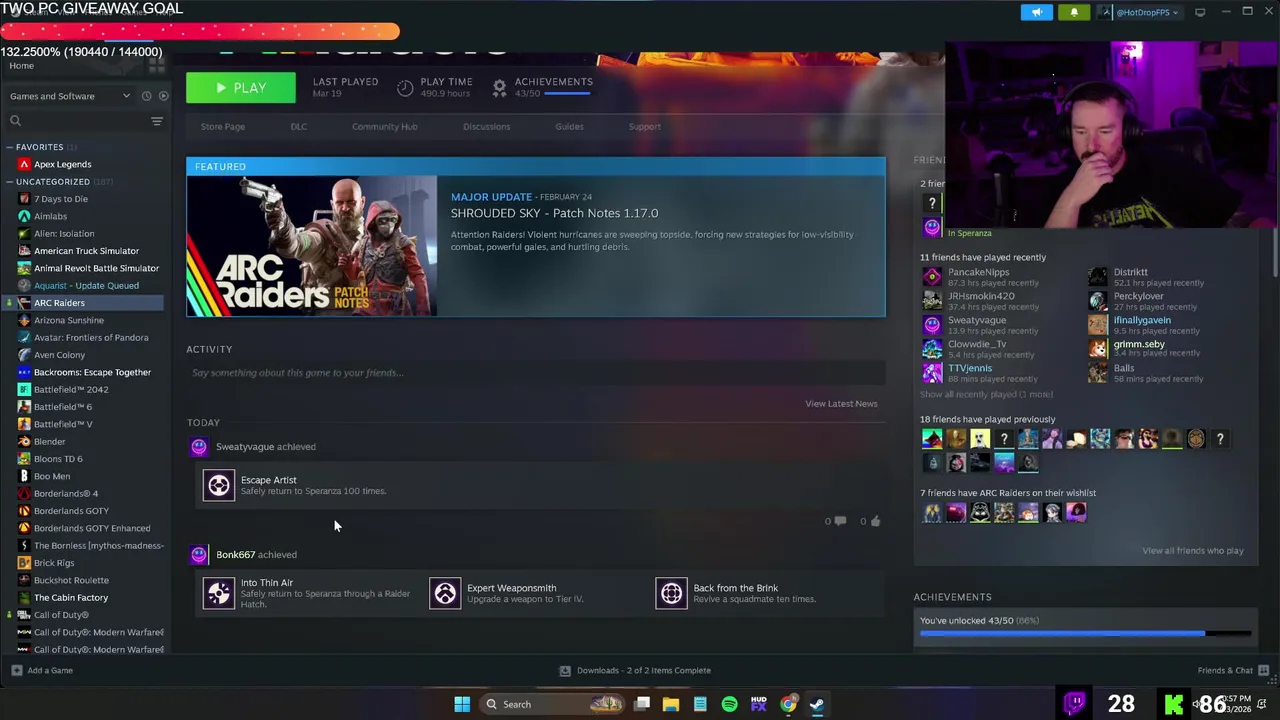Open friend Clowwdie_Tv avatar
The width and height of the screenshot is (1280, 720).
point(932,349)
